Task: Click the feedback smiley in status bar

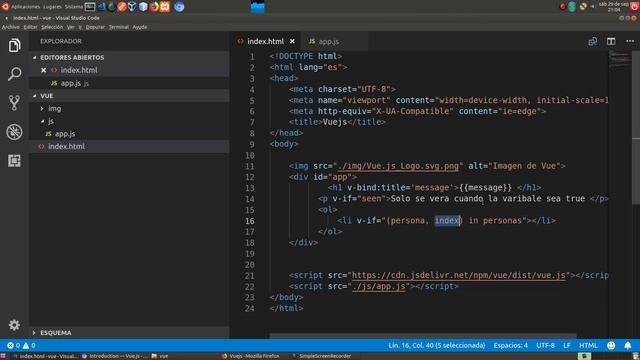Action: pos(611,345)
